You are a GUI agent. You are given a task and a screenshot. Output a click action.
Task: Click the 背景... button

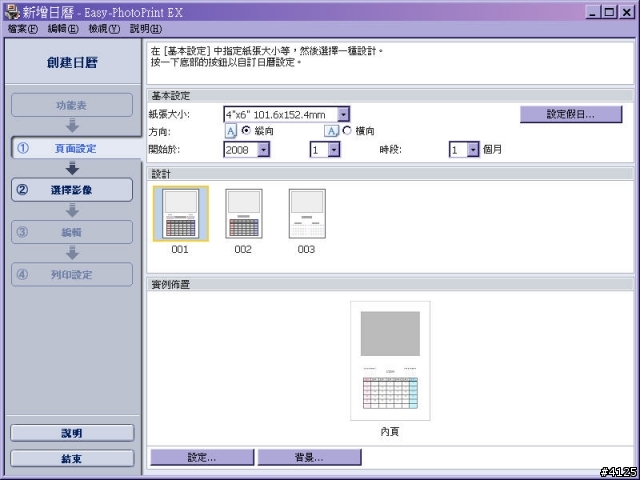coord(309,458)
